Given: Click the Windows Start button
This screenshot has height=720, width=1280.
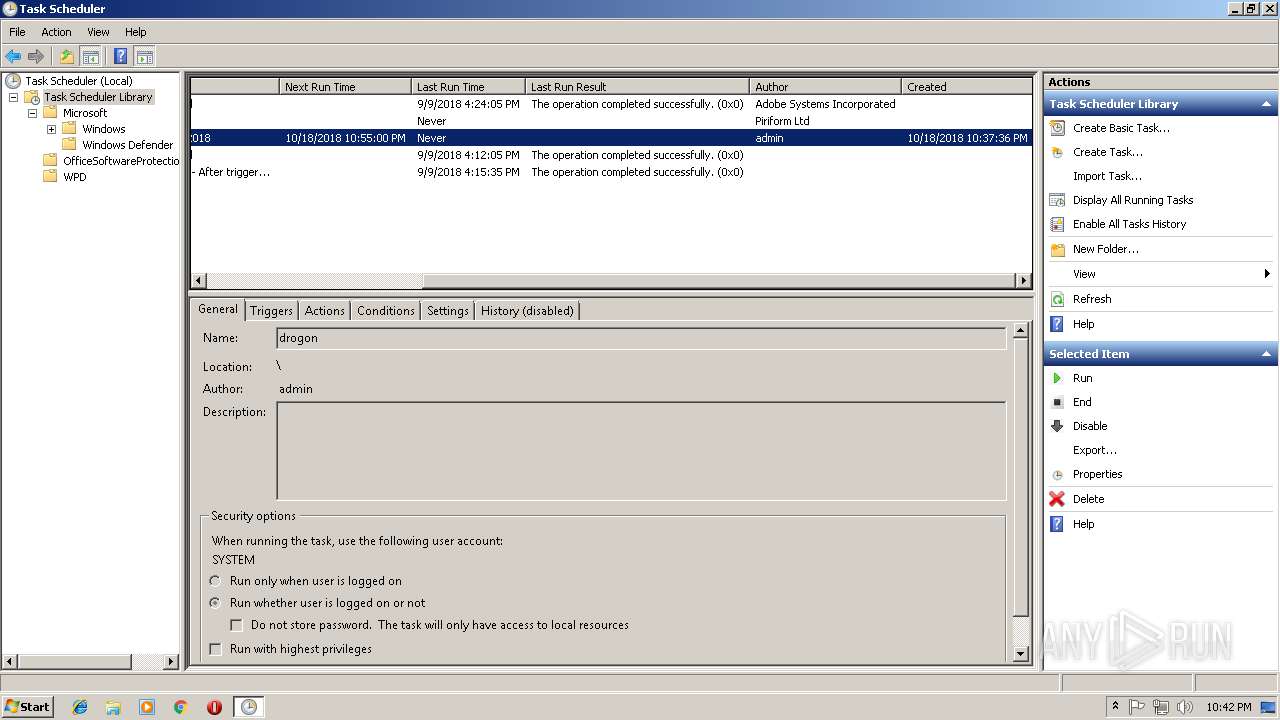Looking at the screenshot, I should [28, 707].
